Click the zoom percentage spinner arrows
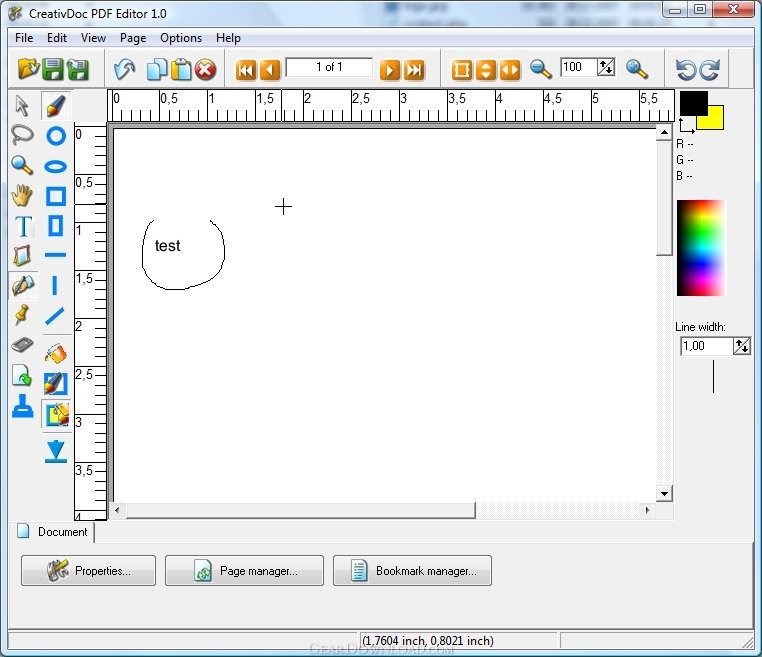The image size is (762, 657). 606,68
